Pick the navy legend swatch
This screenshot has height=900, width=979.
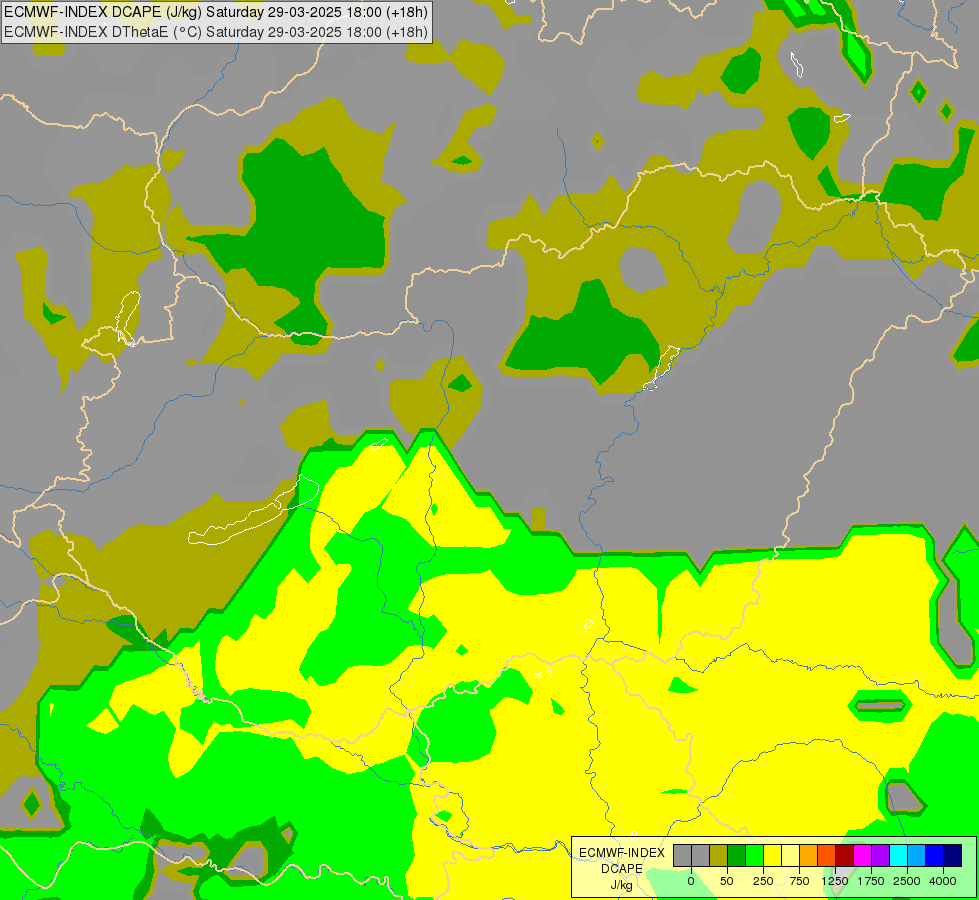tap(953, 856)
